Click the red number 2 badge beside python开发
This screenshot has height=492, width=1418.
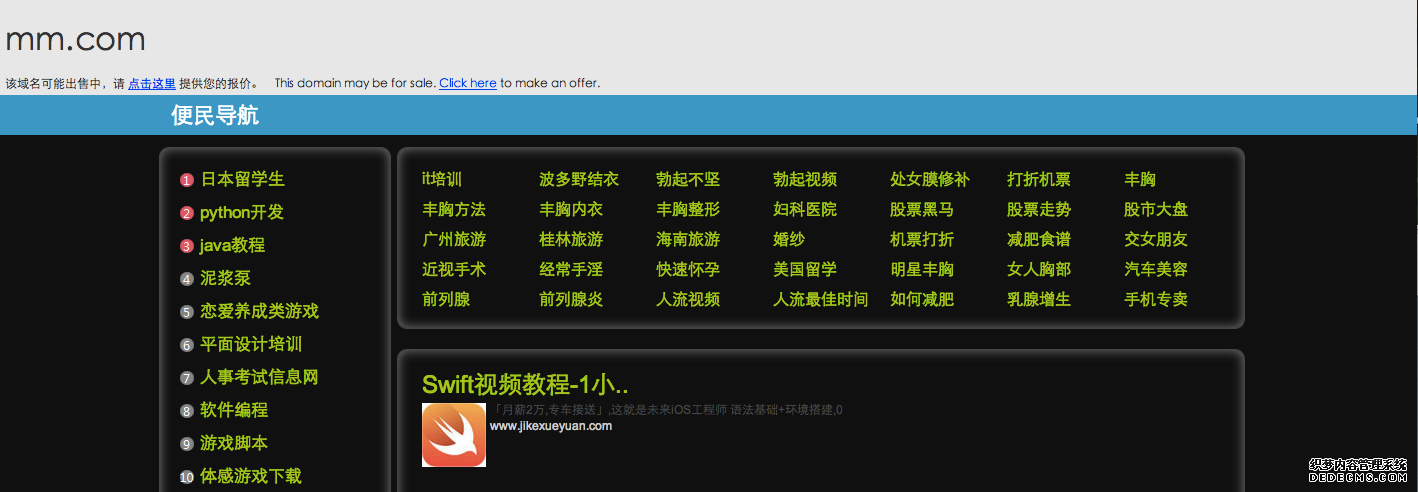(x=187, y=213)
